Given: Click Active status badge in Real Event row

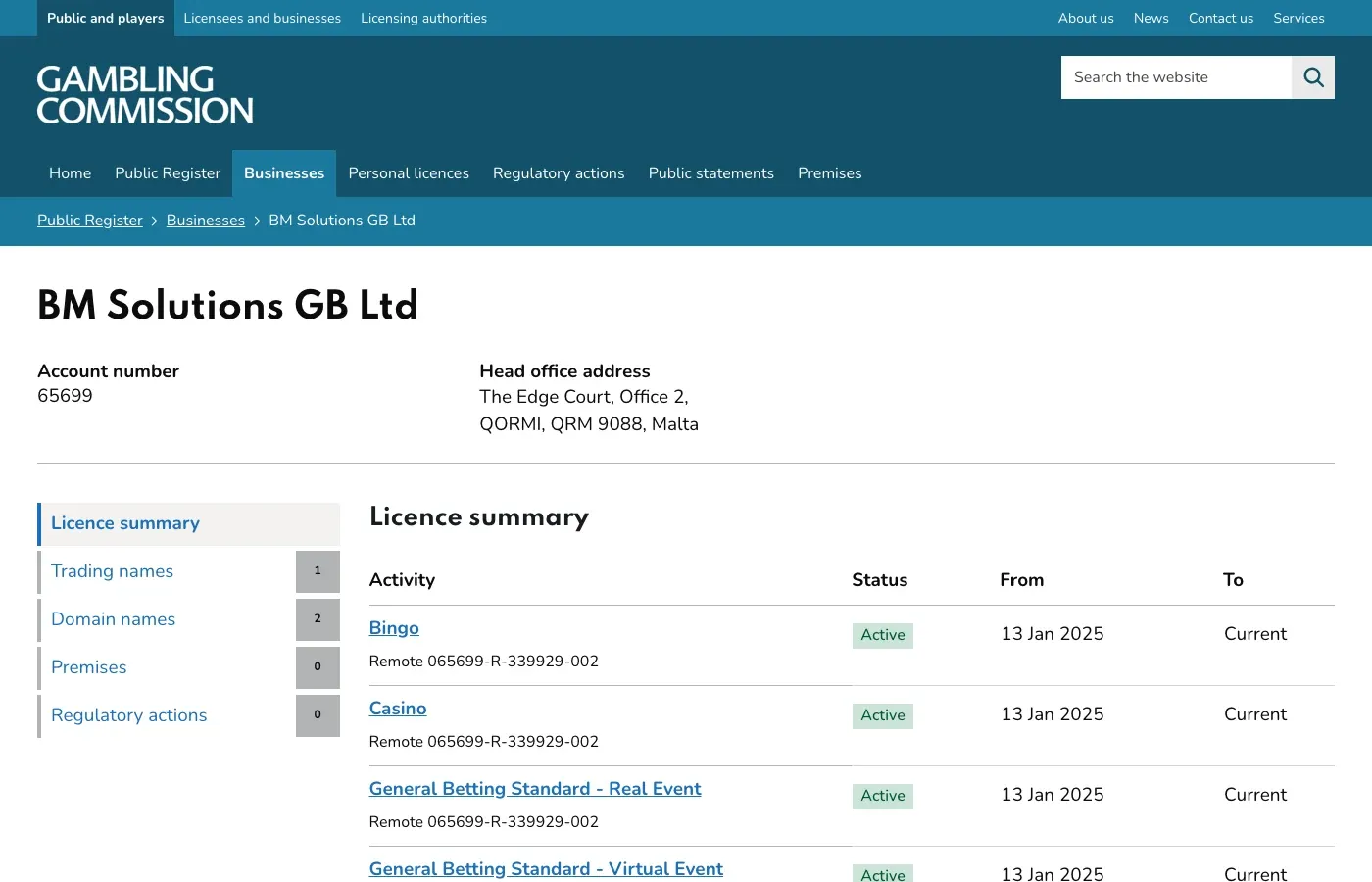Looking at the screenshot, I should point(883,796).
